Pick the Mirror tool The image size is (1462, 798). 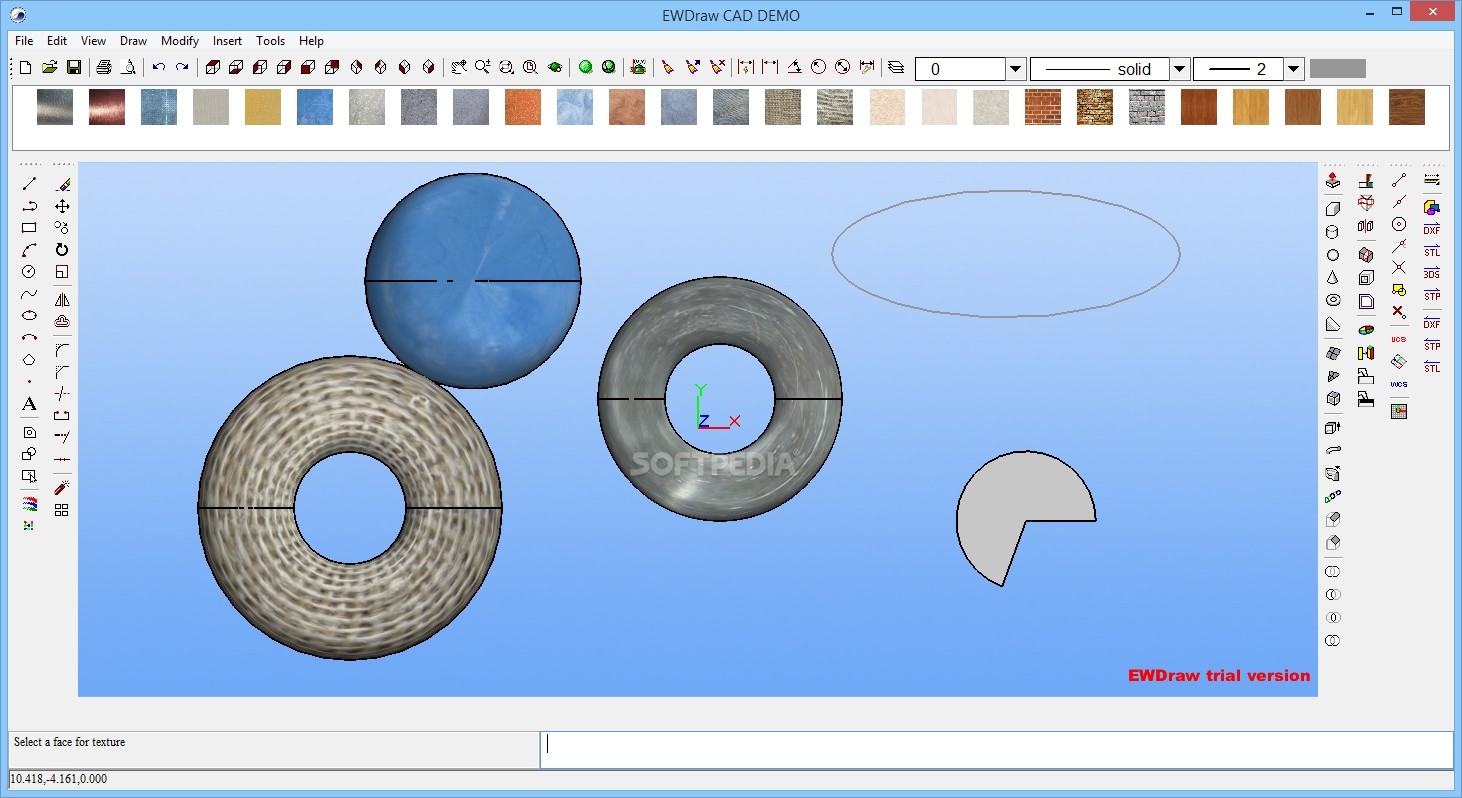pyautogui.click(x=62, y=300)
